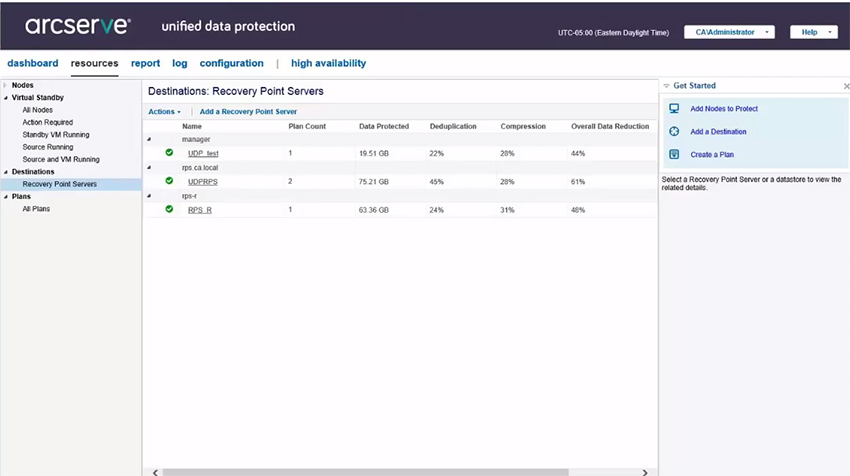Open the CA\Administrator dropdown
850x476 pixels.
point(729,32)
